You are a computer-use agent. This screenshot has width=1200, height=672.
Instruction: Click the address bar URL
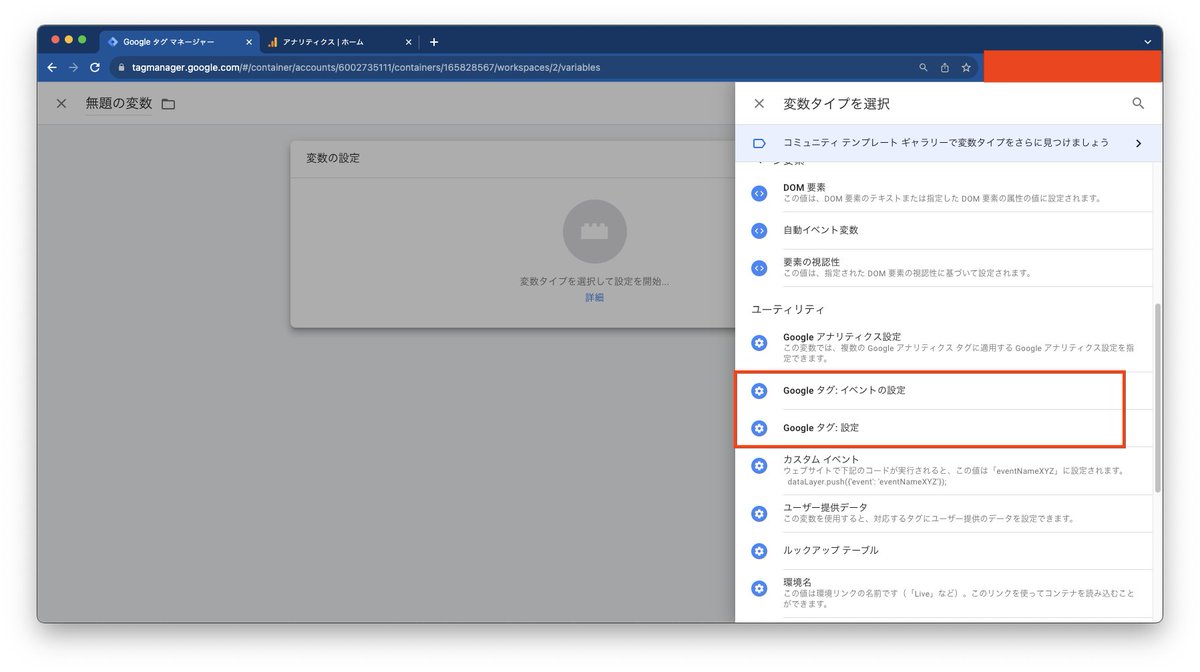367,68
